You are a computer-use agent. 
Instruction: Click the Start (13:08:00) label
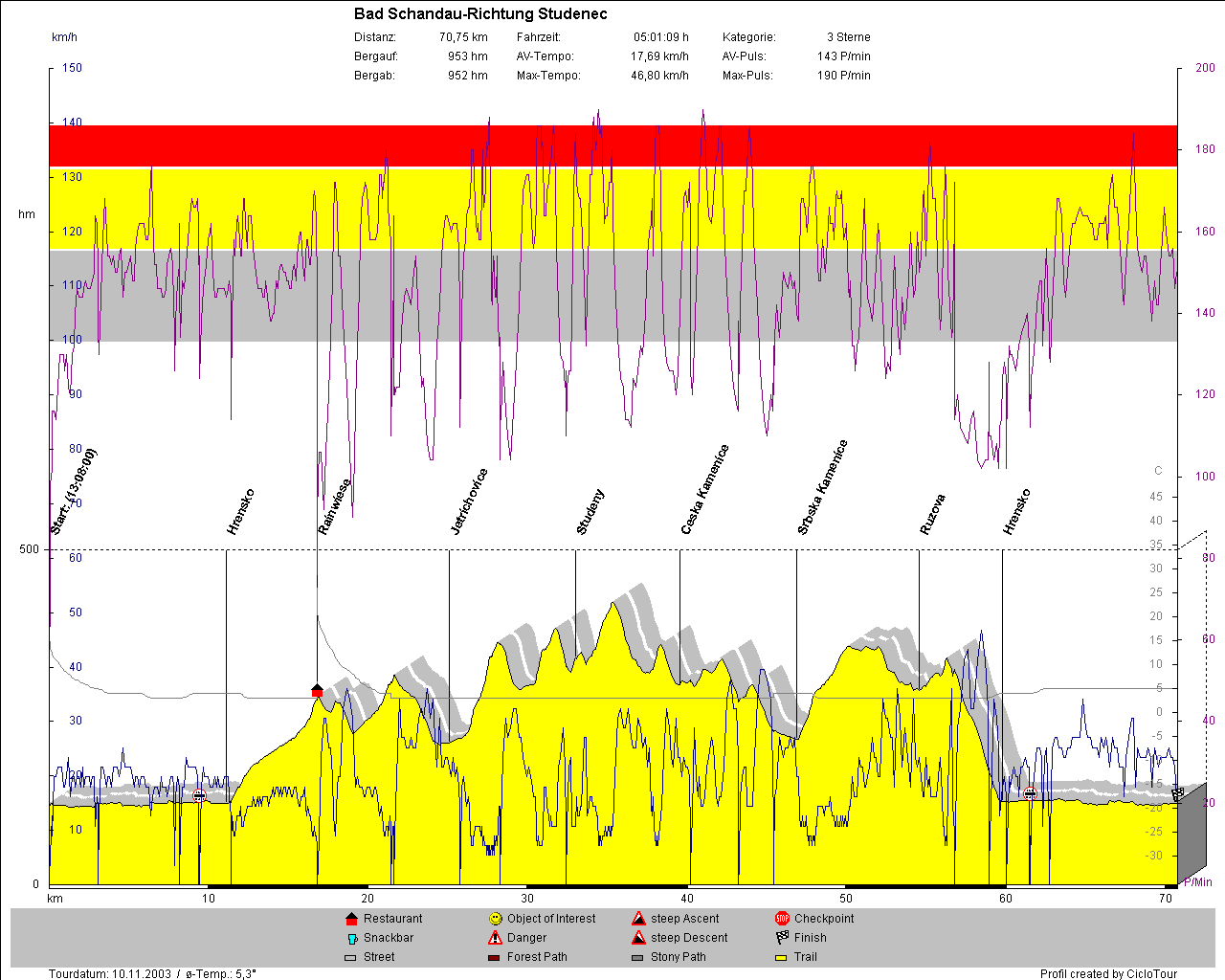pos(74,491)
